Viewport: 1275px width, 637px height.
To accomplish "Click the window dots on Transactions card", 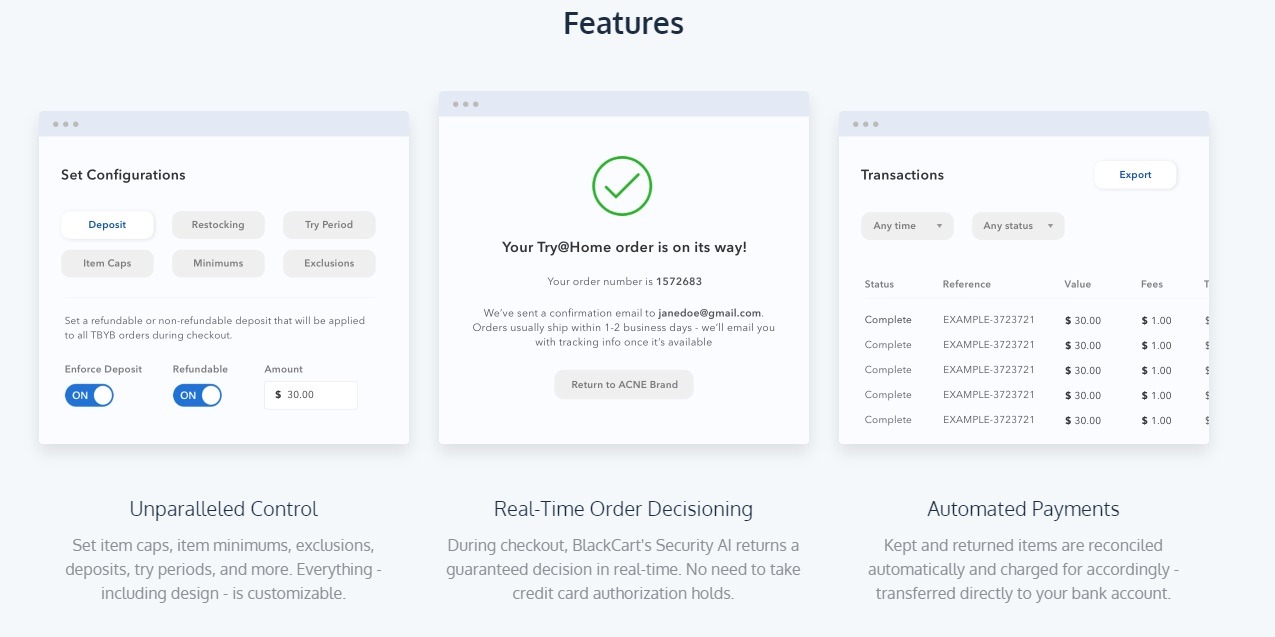I will tap(866, 124).
